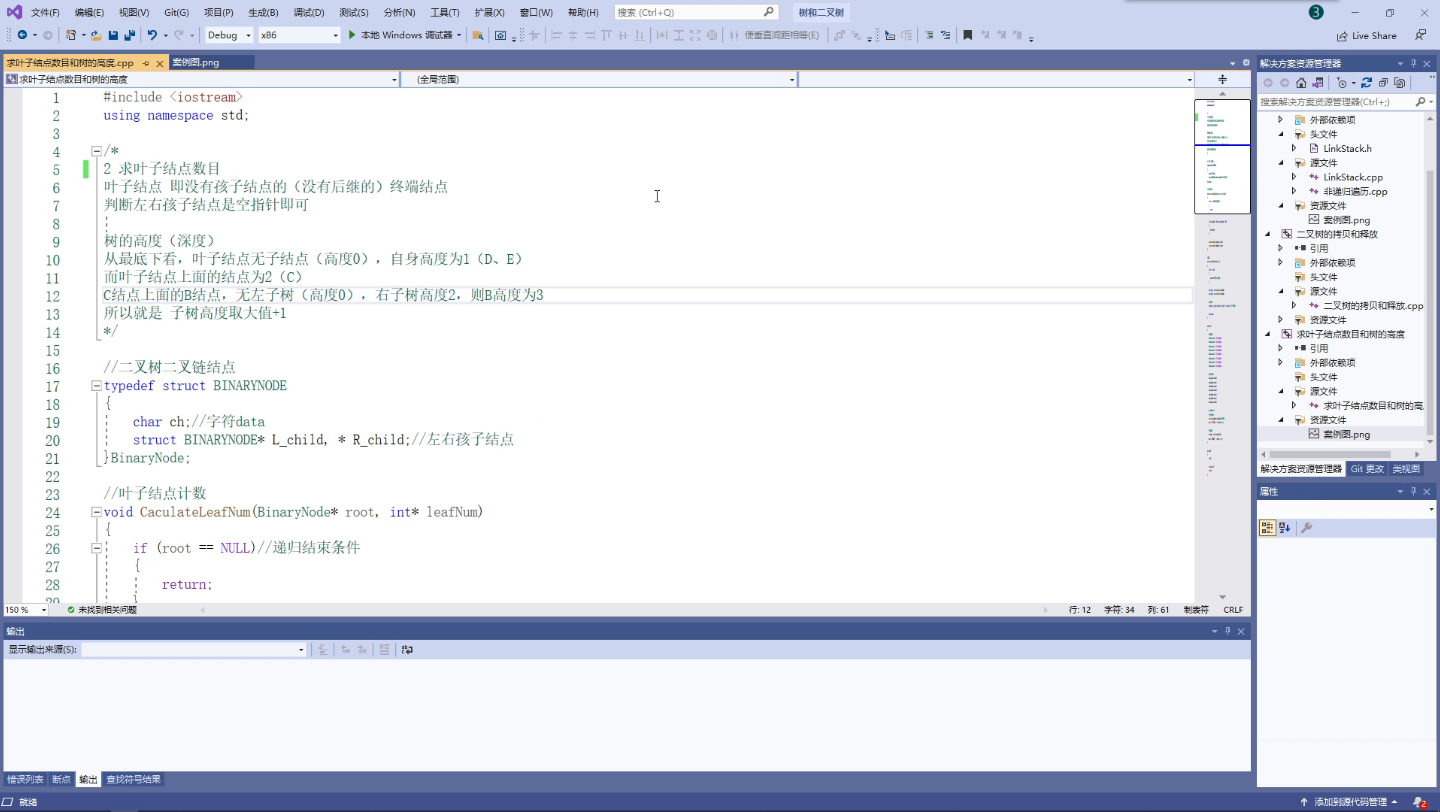1440x812 pixels.
Task: Click the home icon in Solution Explorer
Action: pyautogui.click(x=1301, y=83)
